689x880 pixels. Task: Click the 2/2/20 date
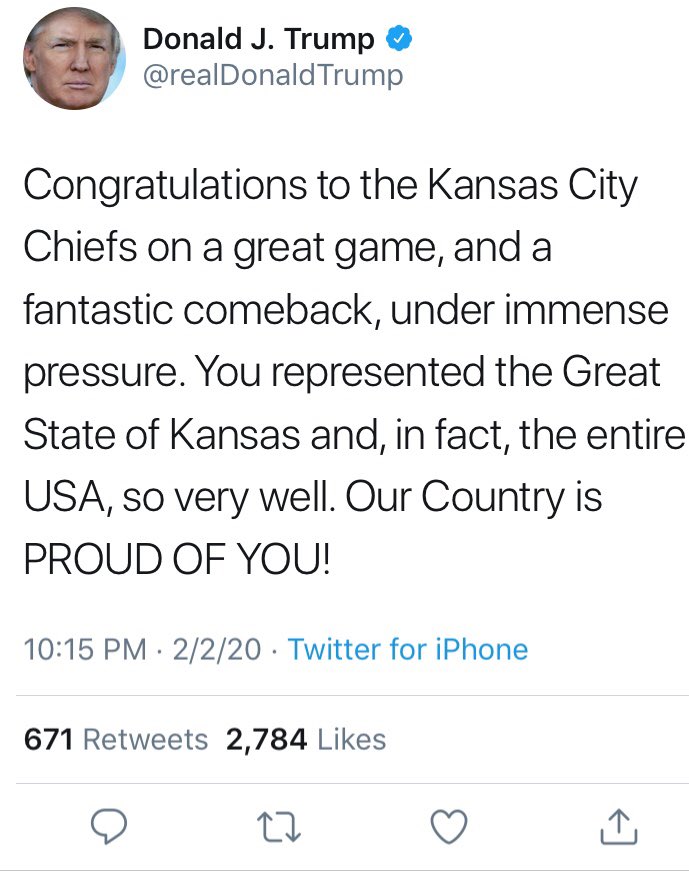[x=217, y=649]
